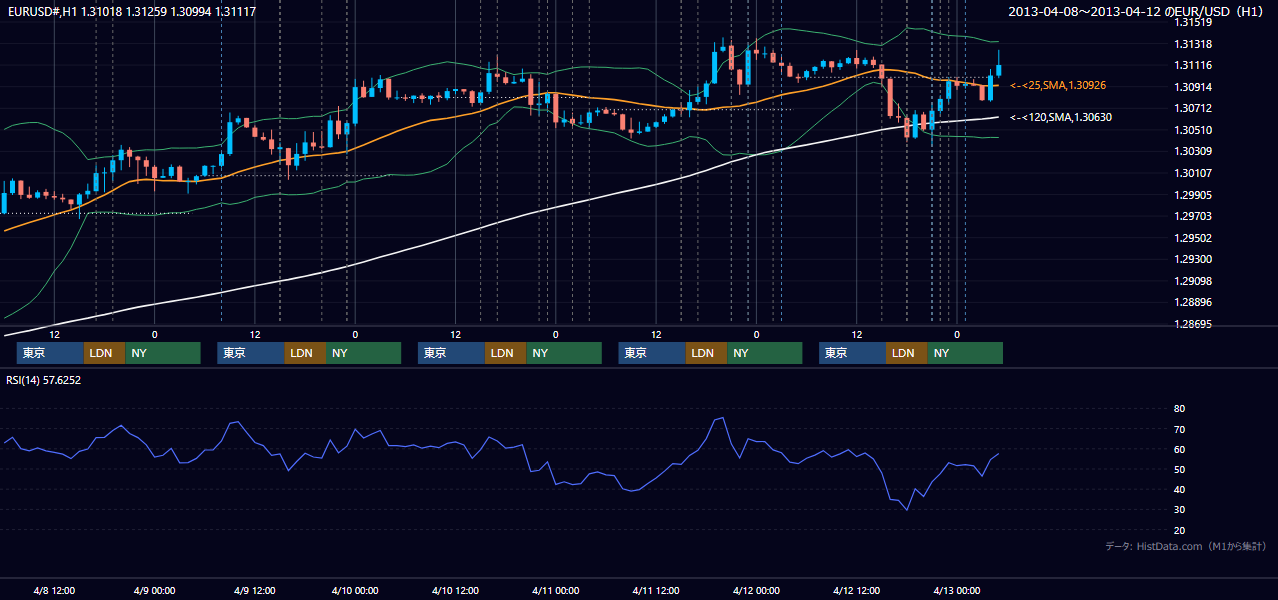Click price axis value 1.31116
Image resolution: width=1278 pixels, height=600 pixels.
pyautogui.click(x=1193, y=65)
